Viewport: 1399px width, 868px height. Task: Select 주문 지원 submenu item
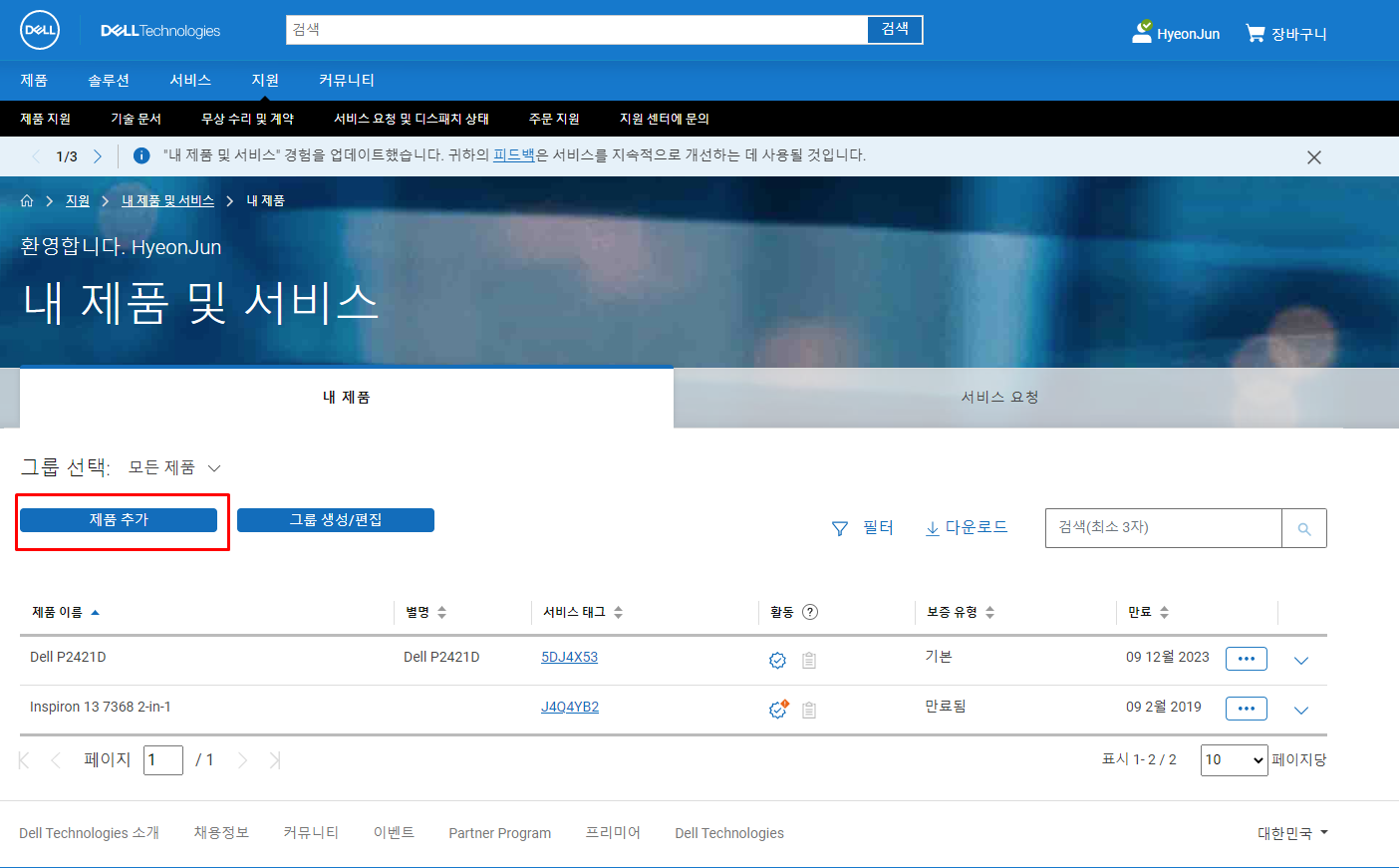coord(555,119)
